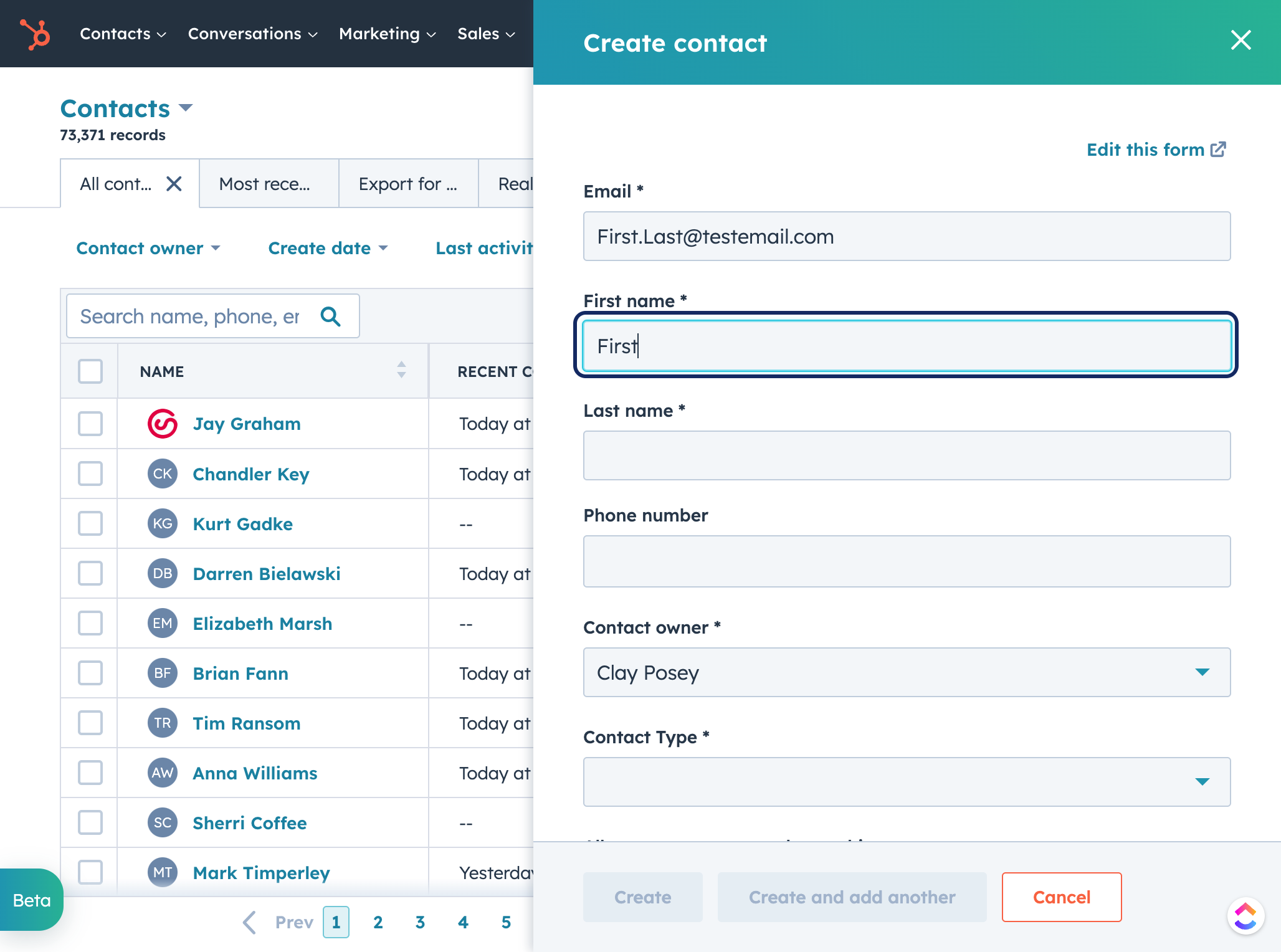1281x952 pixels.
Task: Click the Phone number input field
Action: (907, 561)
